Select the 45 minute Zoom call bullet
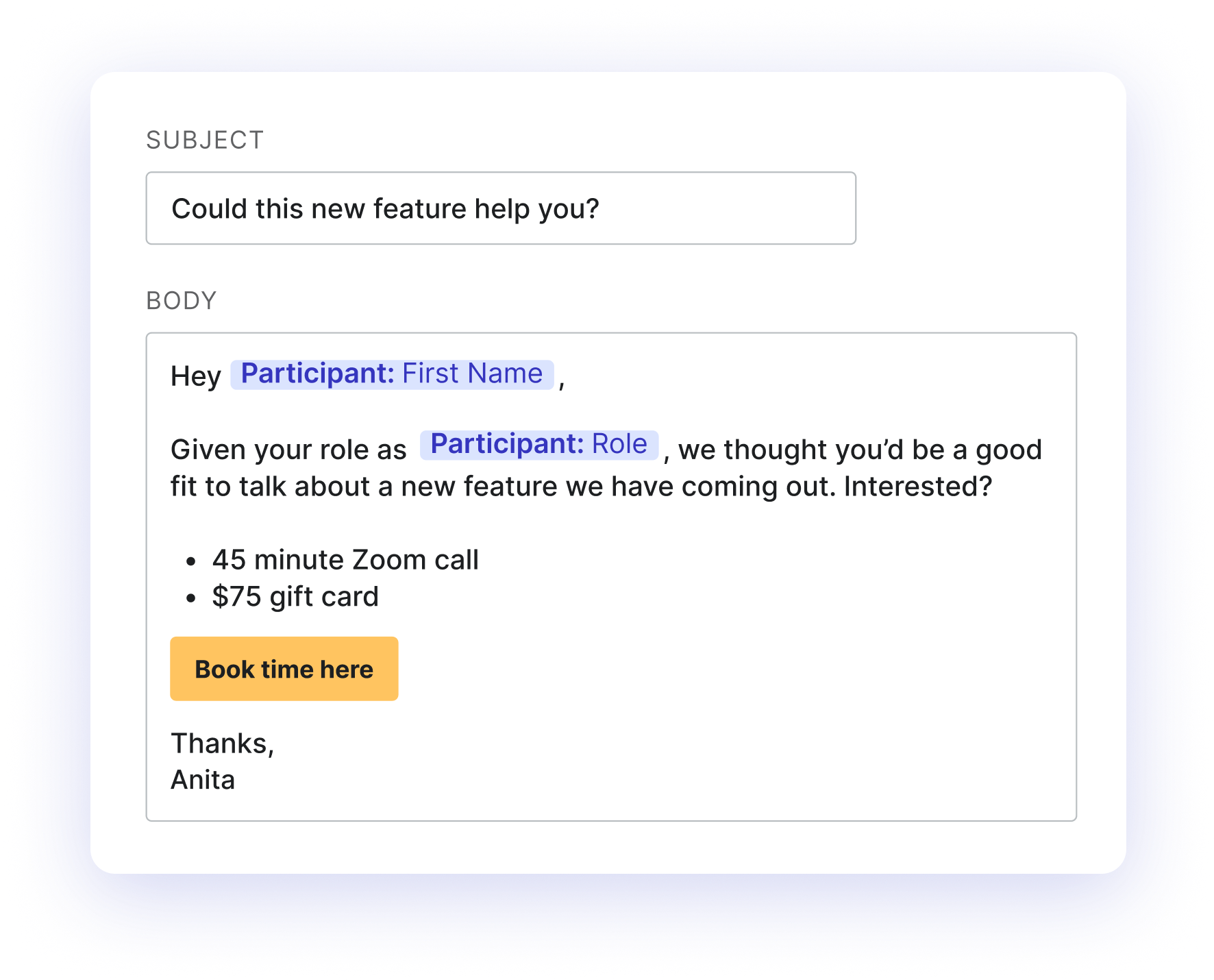 (345, 559)
